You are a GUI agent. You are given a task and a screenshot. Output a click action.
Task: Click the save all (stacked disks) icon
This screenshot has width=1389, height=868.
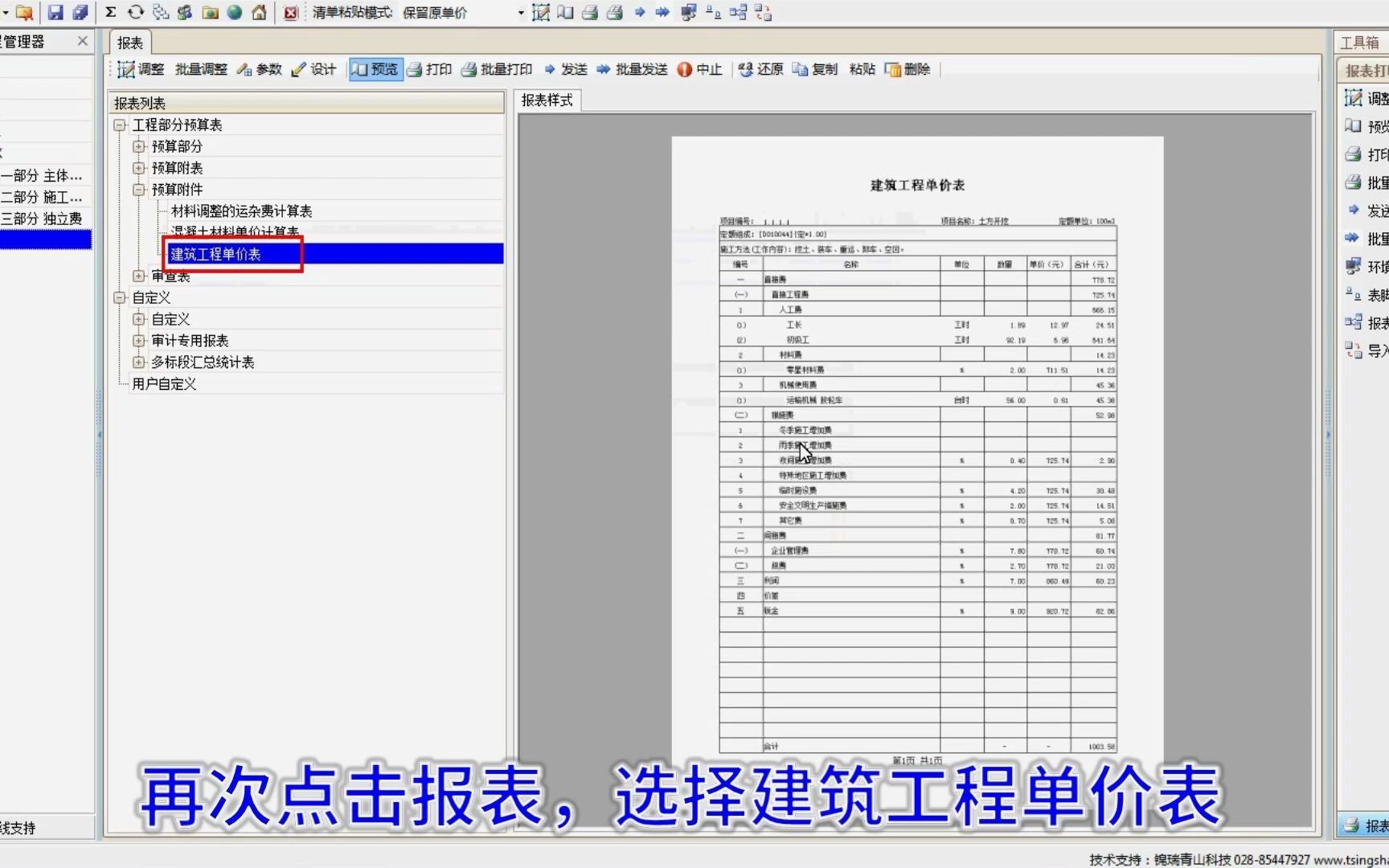pyautogui.click(x=80, y=12)
